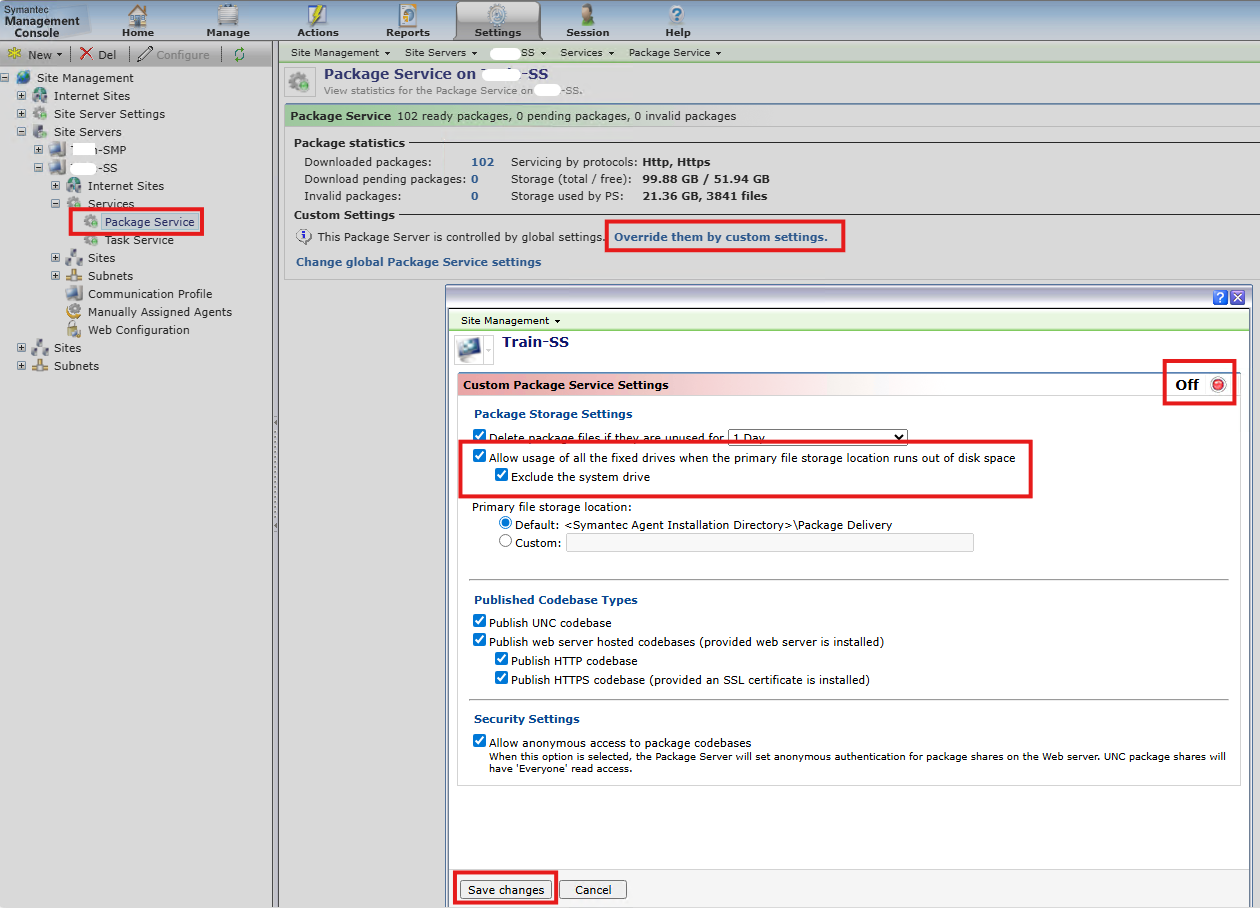
Task: Collapse the Site Servers node
Action: 22,132
